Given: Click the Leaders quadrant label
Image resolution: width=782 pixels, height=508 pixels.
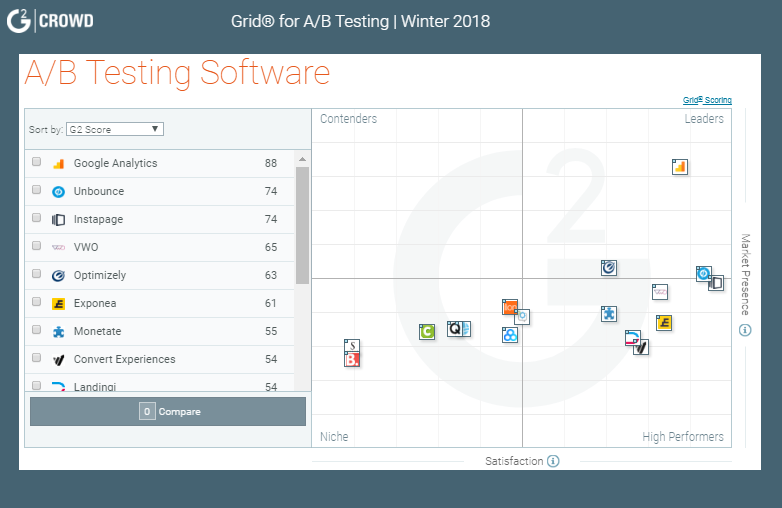Looking at the screenshot, I should (x=704, y=119).
